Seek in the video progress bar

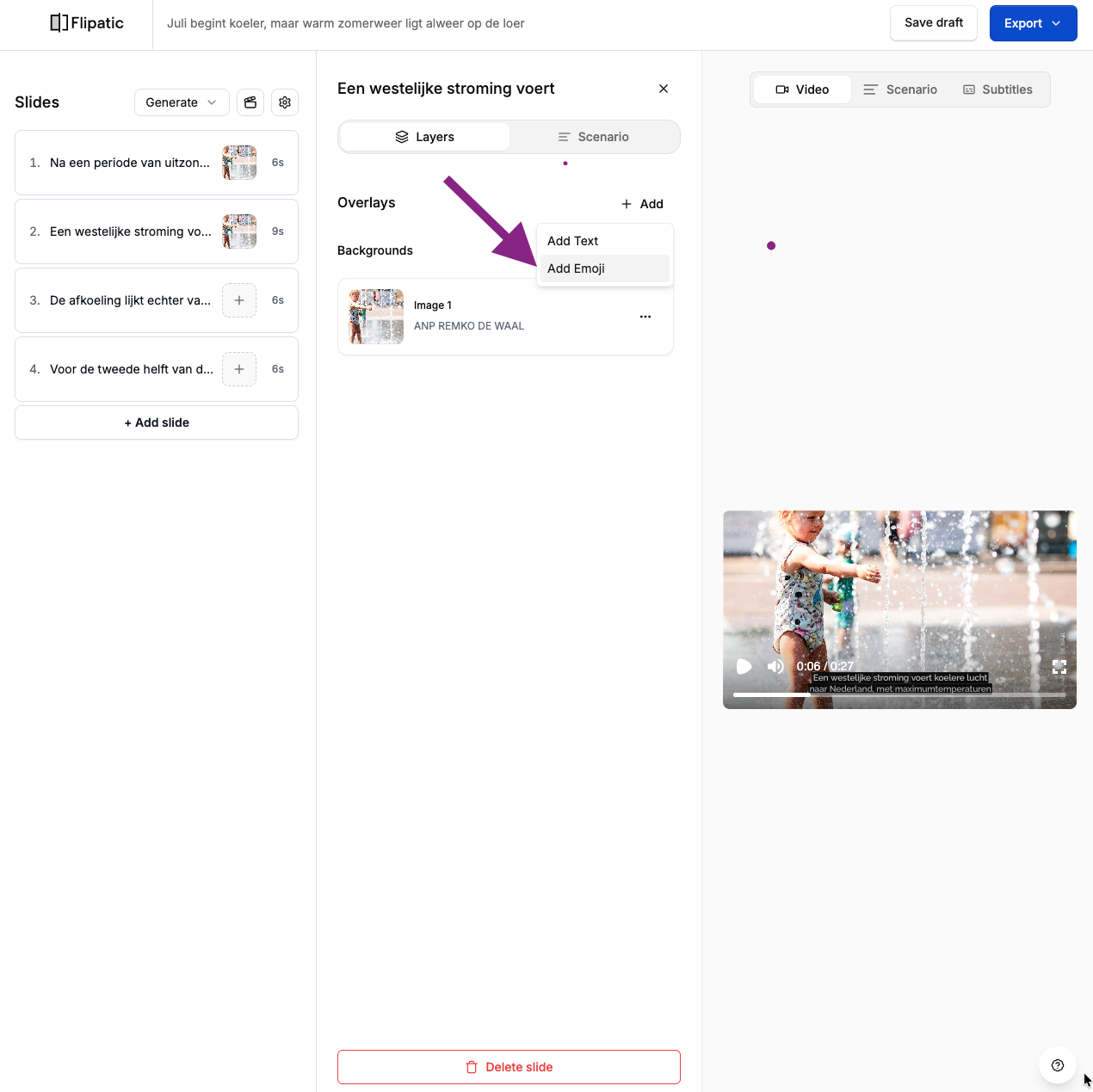pyautogui.click(x=899, y=694)
